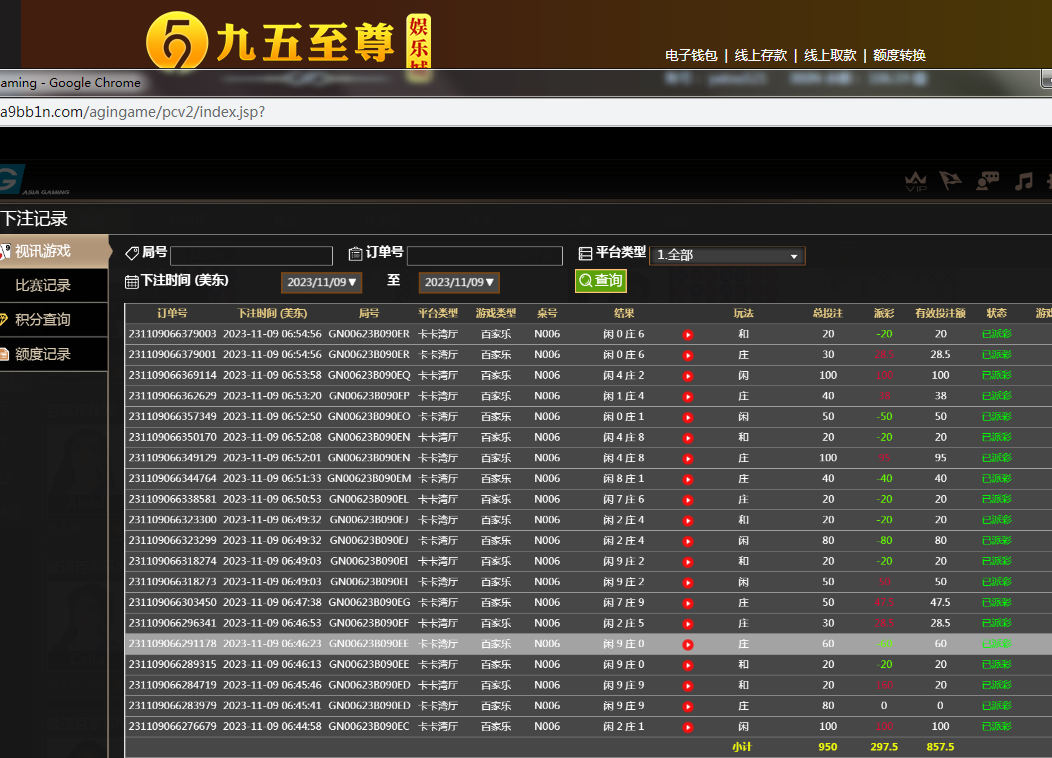Focus the 局号 input field

pos(252,256)
